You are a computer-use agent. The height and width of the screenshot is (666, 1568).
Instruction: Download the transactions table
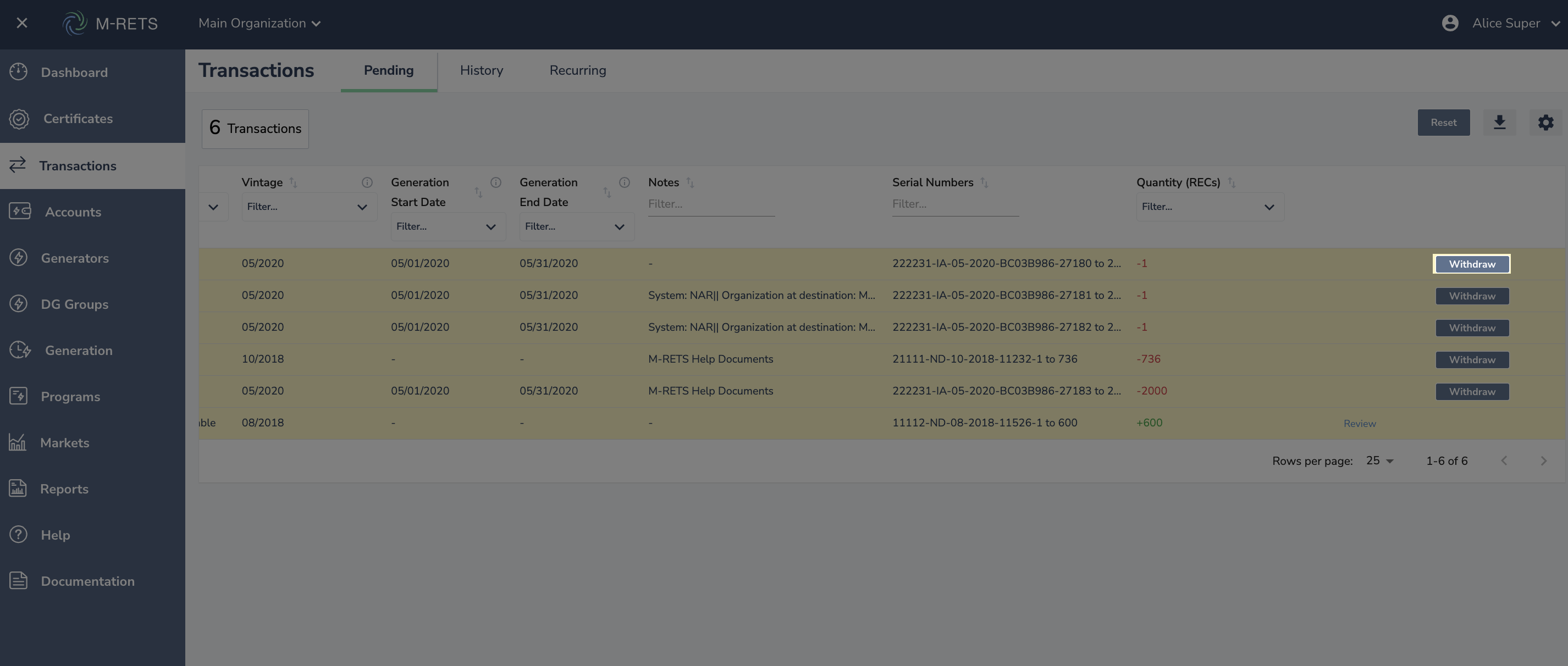pyautogui.click(x=1499, y=122)
